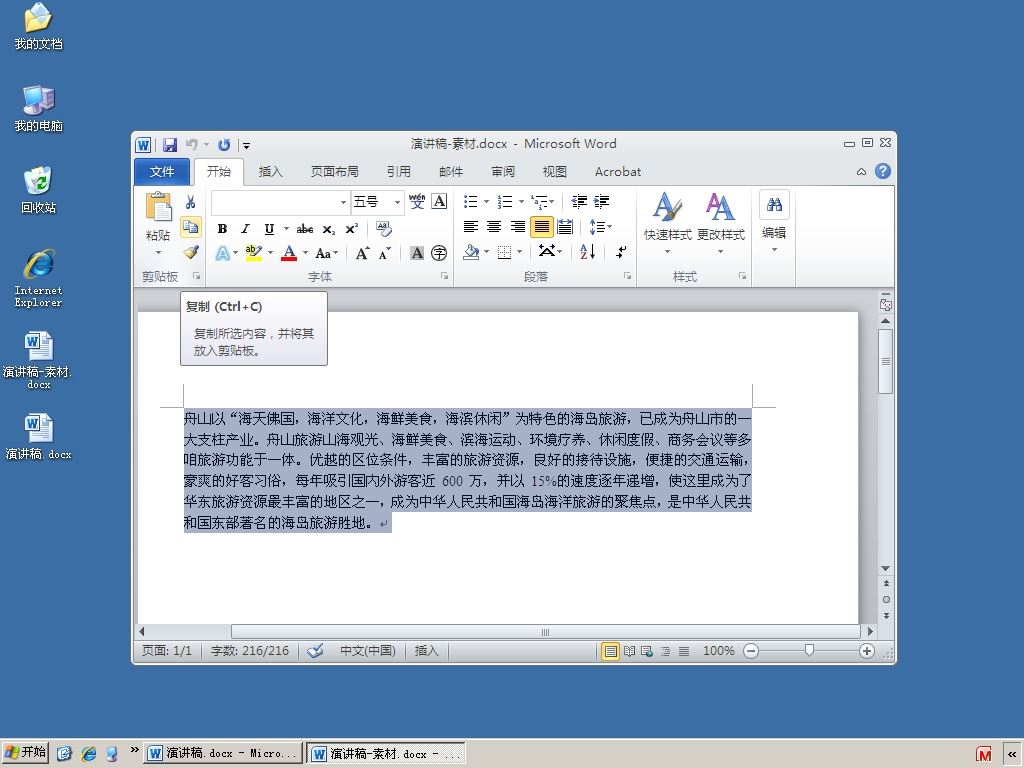Align text right
Screen dimensions: 1024x768
tap(518, 227)
